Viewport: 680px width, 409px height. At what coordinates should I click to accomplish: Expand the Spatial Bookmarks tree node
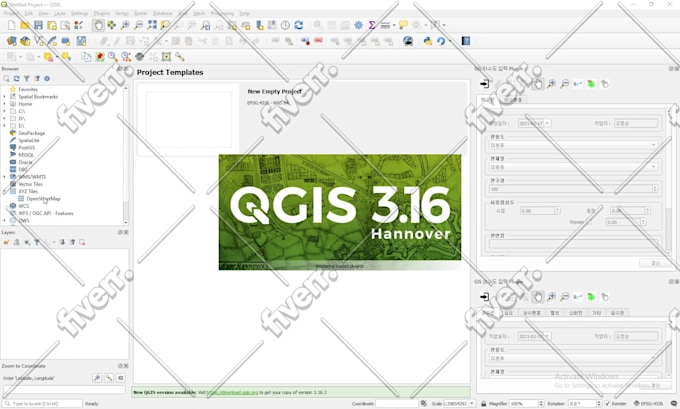[x=4, y=97]
